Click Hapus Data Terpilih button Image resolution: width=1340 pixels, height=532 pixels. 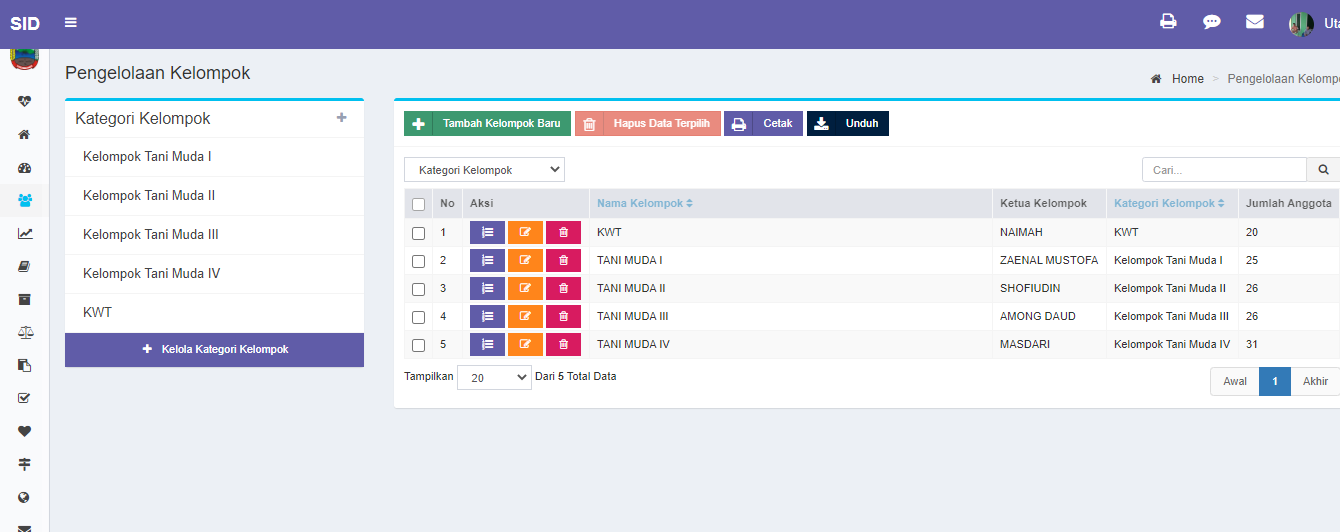coord(648,124)
